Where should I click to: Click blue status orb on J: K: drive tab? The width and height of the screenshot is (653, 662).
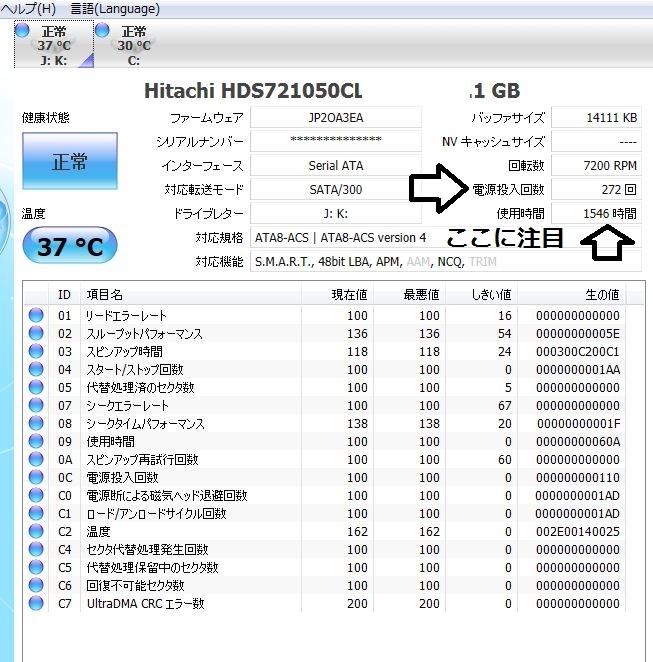tap(22, 30)
